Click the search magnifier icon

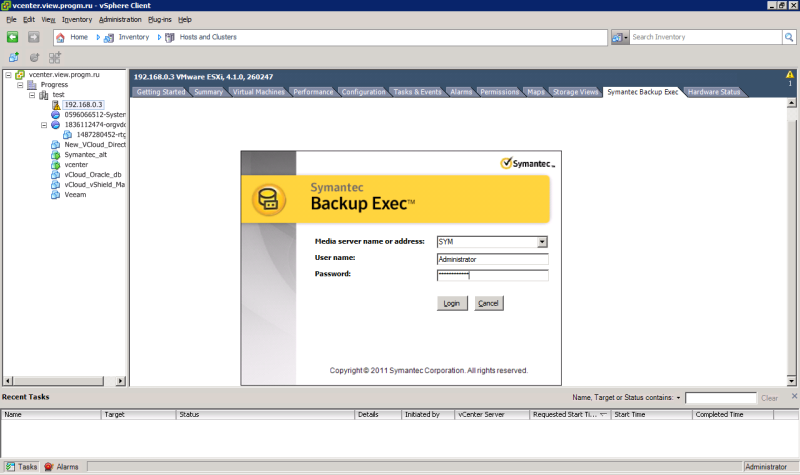[789, 37]
